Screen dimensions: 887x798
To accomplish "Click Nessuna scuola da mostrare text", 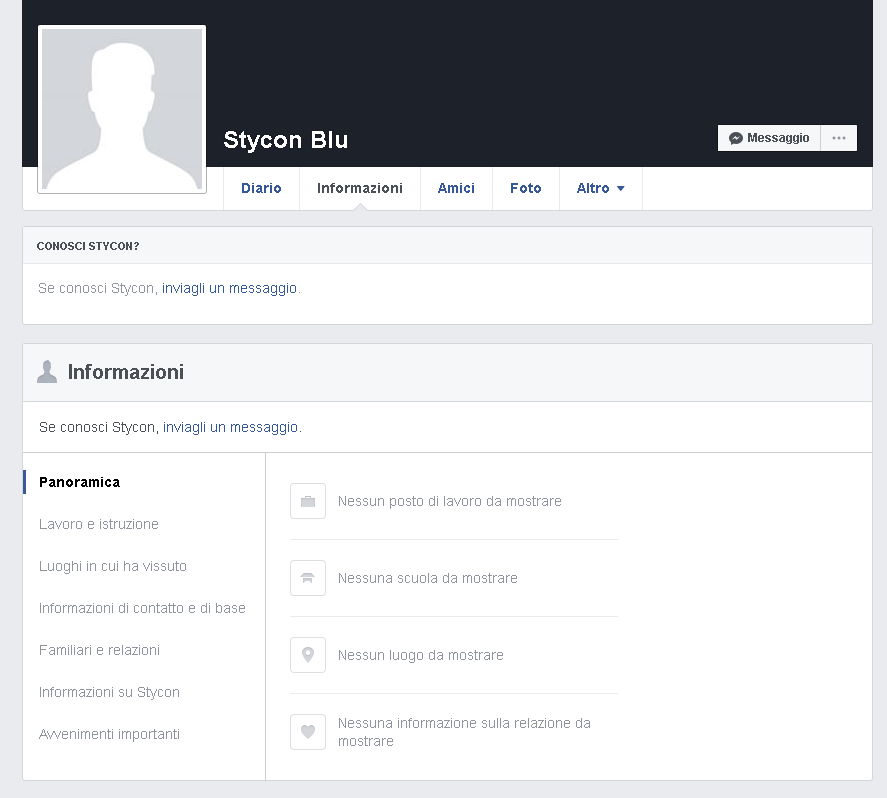I will point(428,578).
